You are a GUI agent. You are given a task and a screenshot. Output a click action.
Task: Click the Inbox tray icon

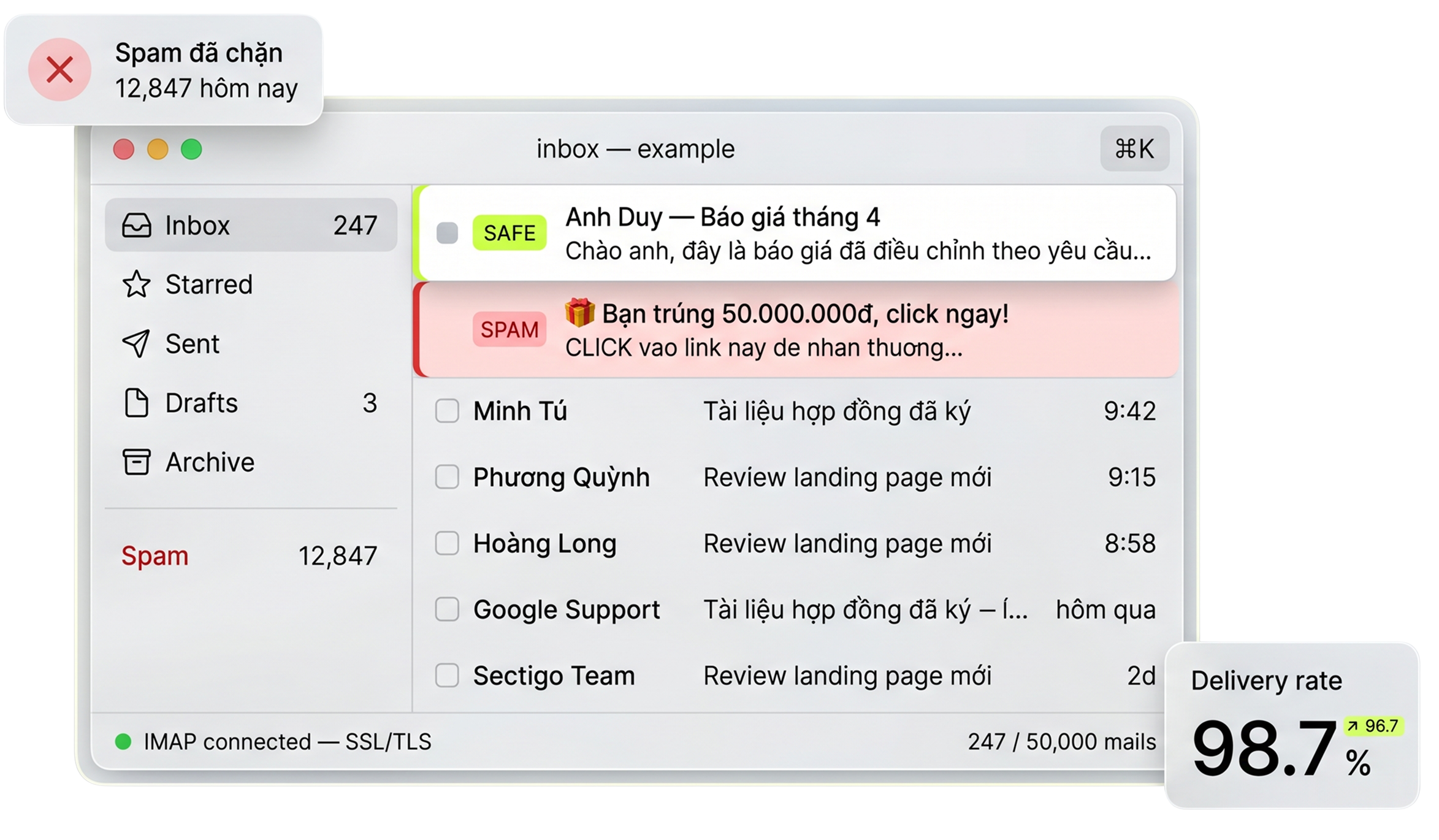pyautogui.click(x=136, y=225)
